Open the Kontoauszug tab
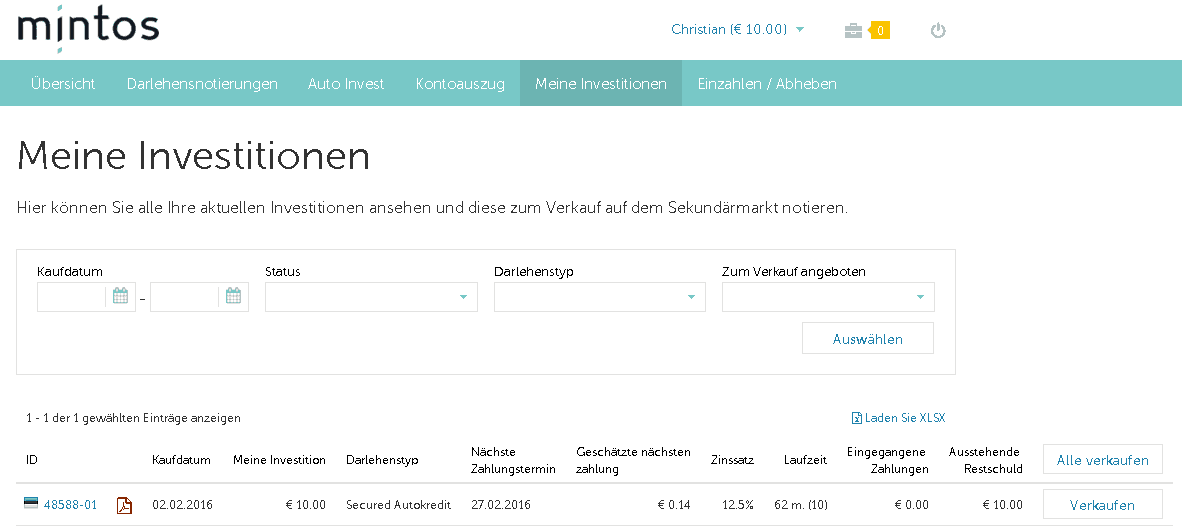This screenshot has width=1182, height=530. 460,84
